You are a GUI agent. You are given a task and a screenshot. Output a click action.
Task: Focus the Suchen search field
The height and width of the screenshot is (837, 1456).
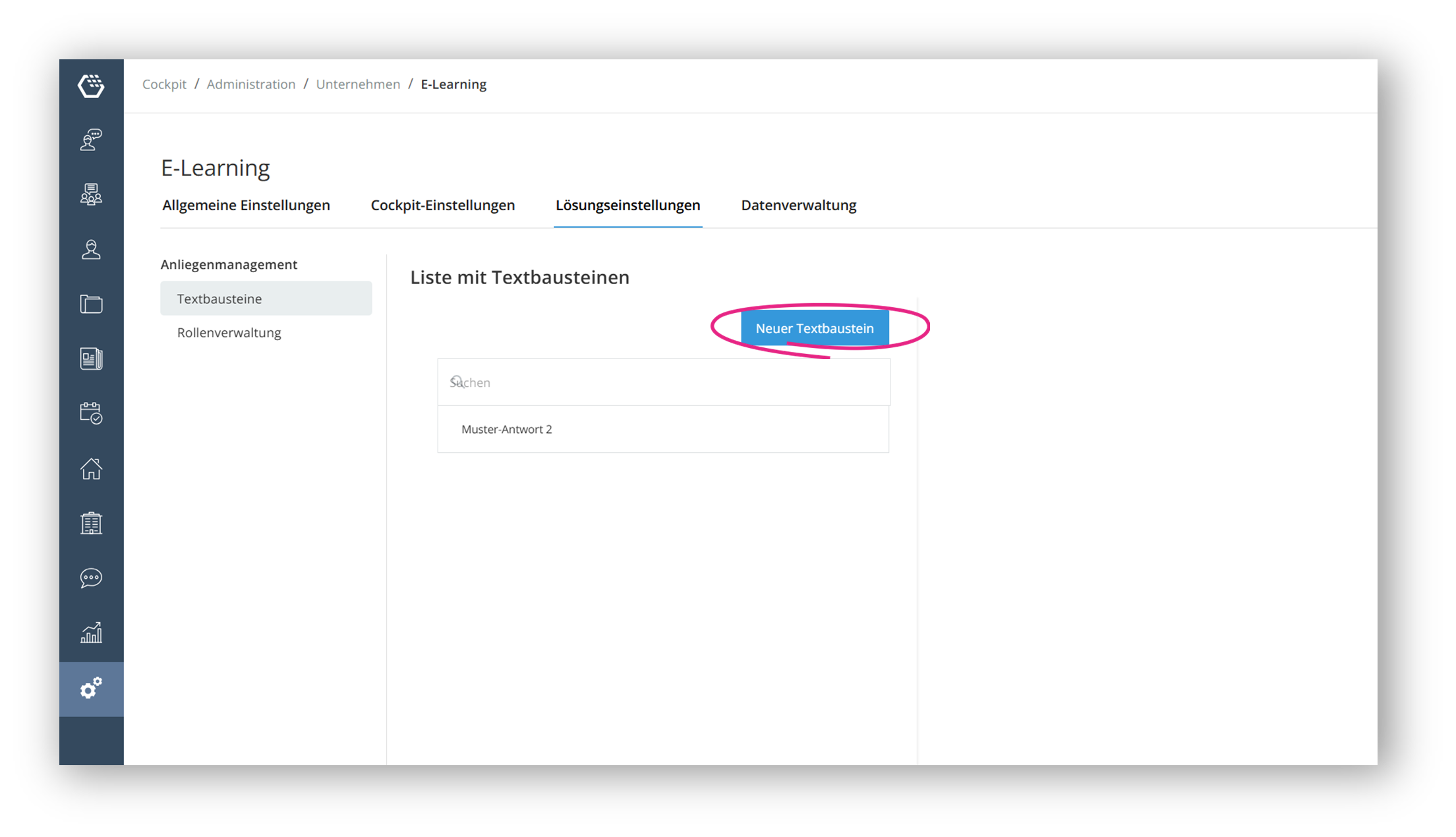tap(664, 382)
